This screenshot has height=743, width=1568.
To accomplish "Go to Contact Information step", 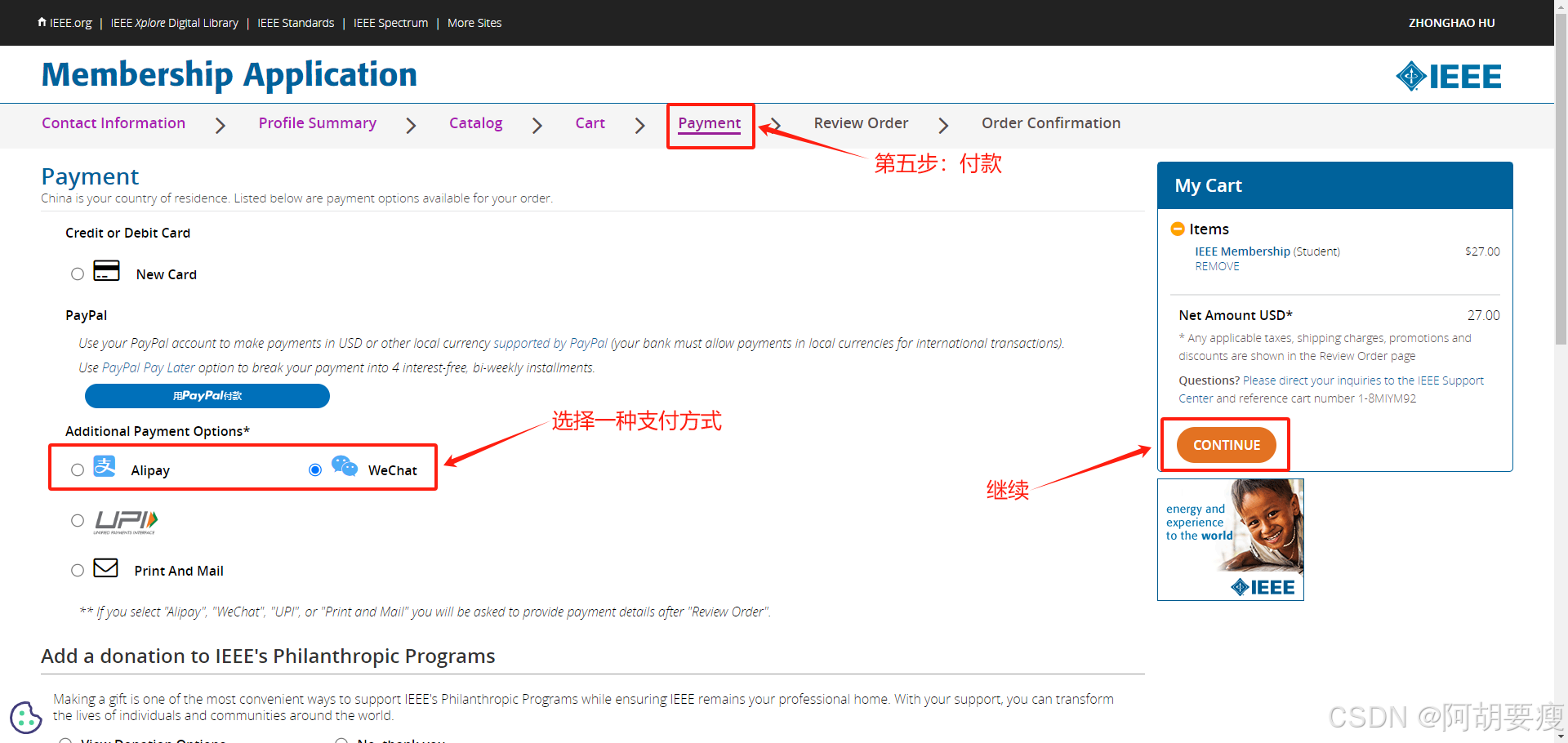I will click(114, 123).
